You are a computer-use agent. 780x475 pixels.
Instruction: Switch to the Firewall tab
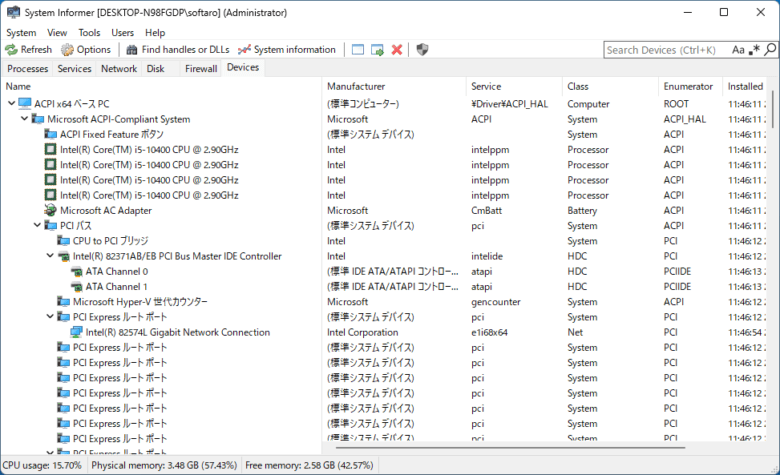(x=201, y=69)
